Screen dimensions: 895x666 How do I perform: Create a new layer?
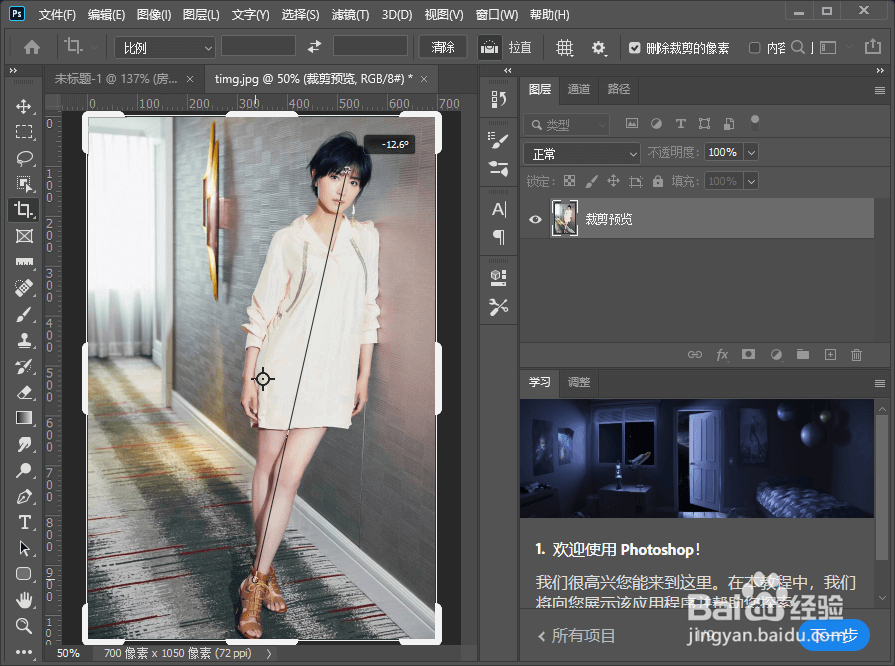point(831,354)
